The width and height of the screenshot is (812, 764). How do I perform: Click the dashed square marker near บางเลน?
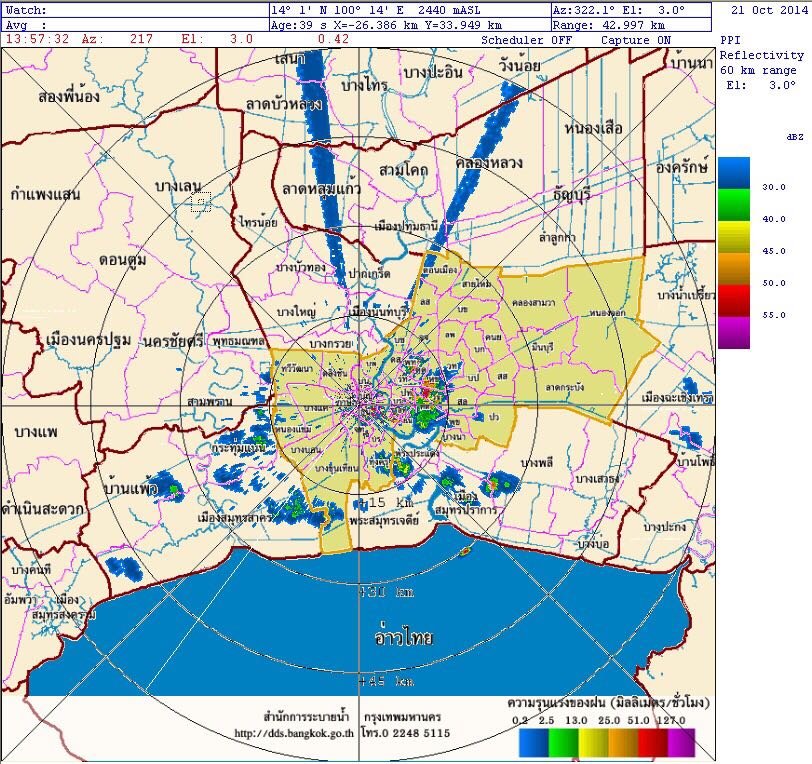coord(201,203)
